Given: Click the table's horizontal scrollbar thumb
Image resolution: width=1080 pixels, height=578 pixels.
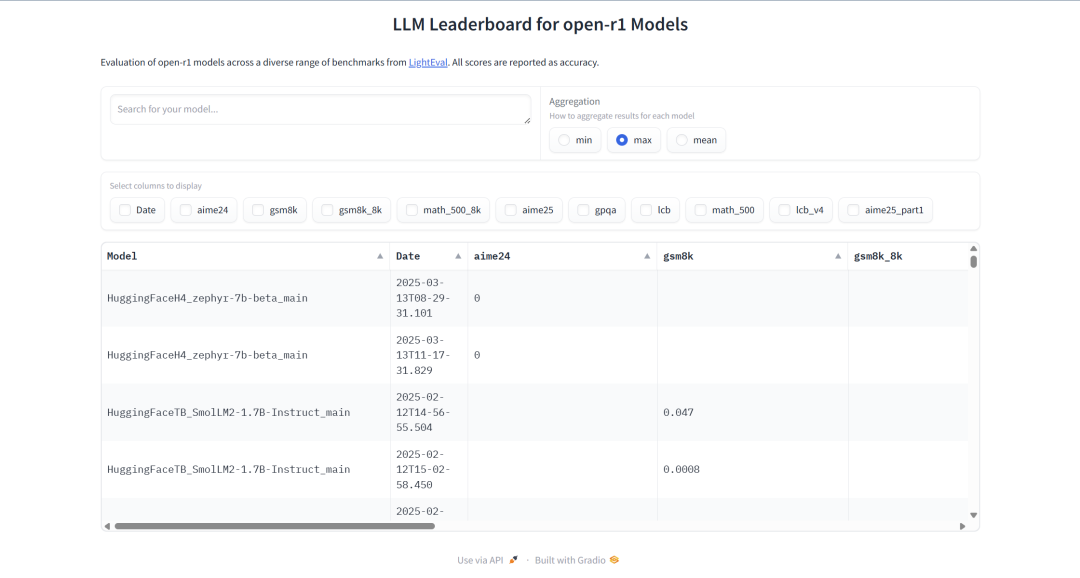Looking at the screenshot, I should pos(275,526).
